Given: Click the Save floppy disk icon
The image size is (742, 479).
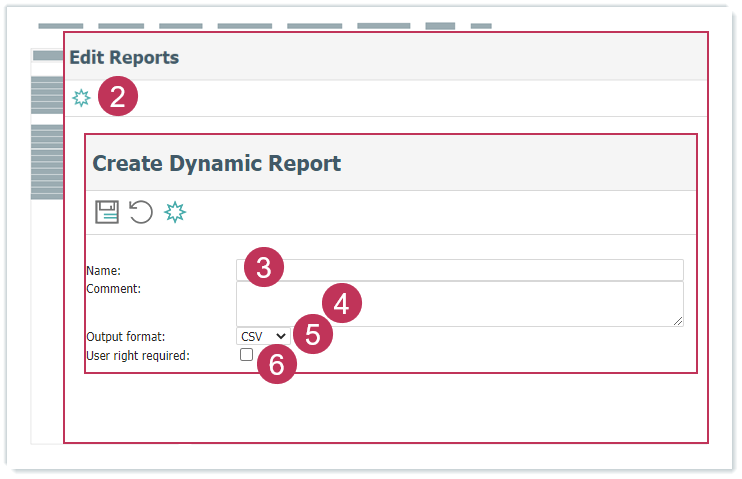Looking at the screenshot, I should (x=107, y=212).
